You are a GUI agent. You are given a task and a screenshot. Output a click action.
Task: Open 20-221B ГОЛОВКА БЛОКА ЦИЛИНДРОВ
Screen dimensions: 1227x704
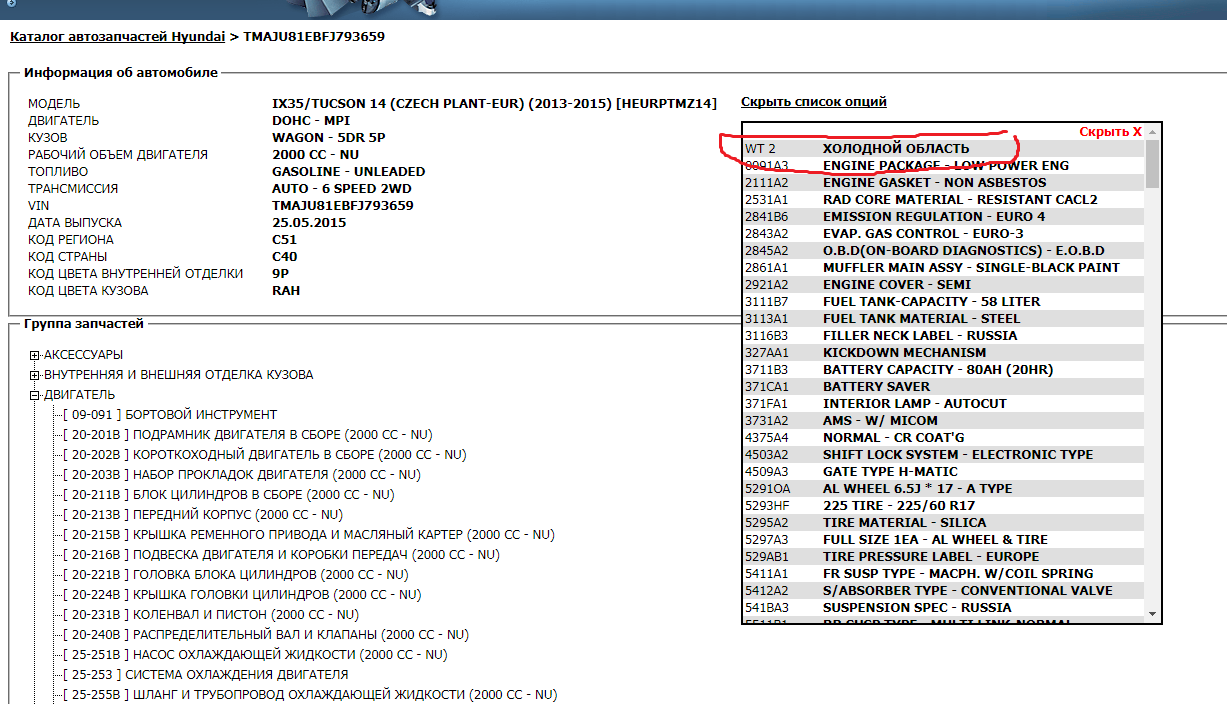(x=235, y=575)
